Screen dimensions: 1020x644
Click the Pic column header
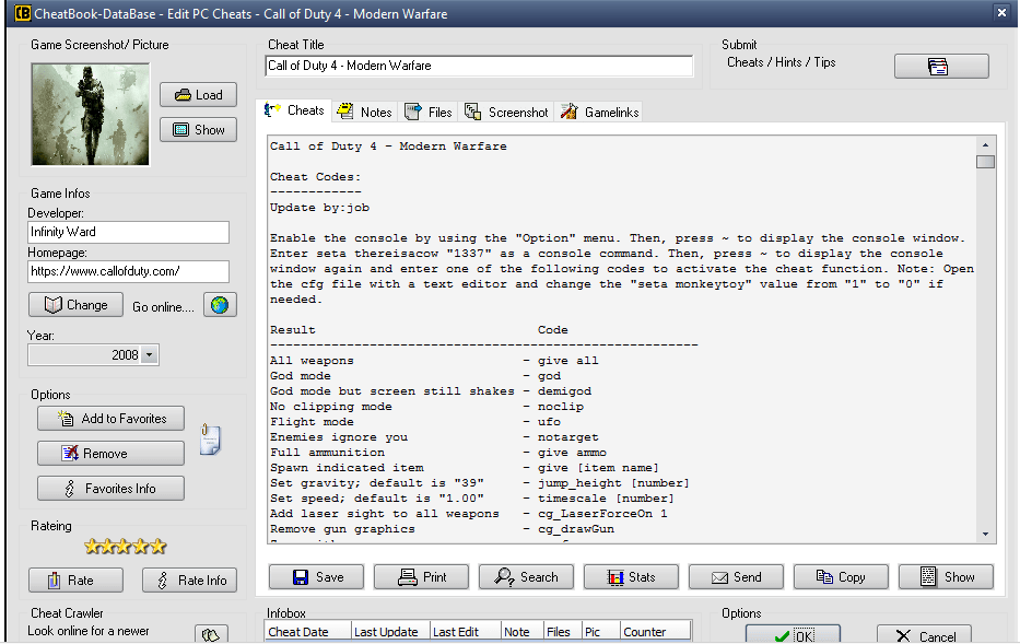pos(600,632)
